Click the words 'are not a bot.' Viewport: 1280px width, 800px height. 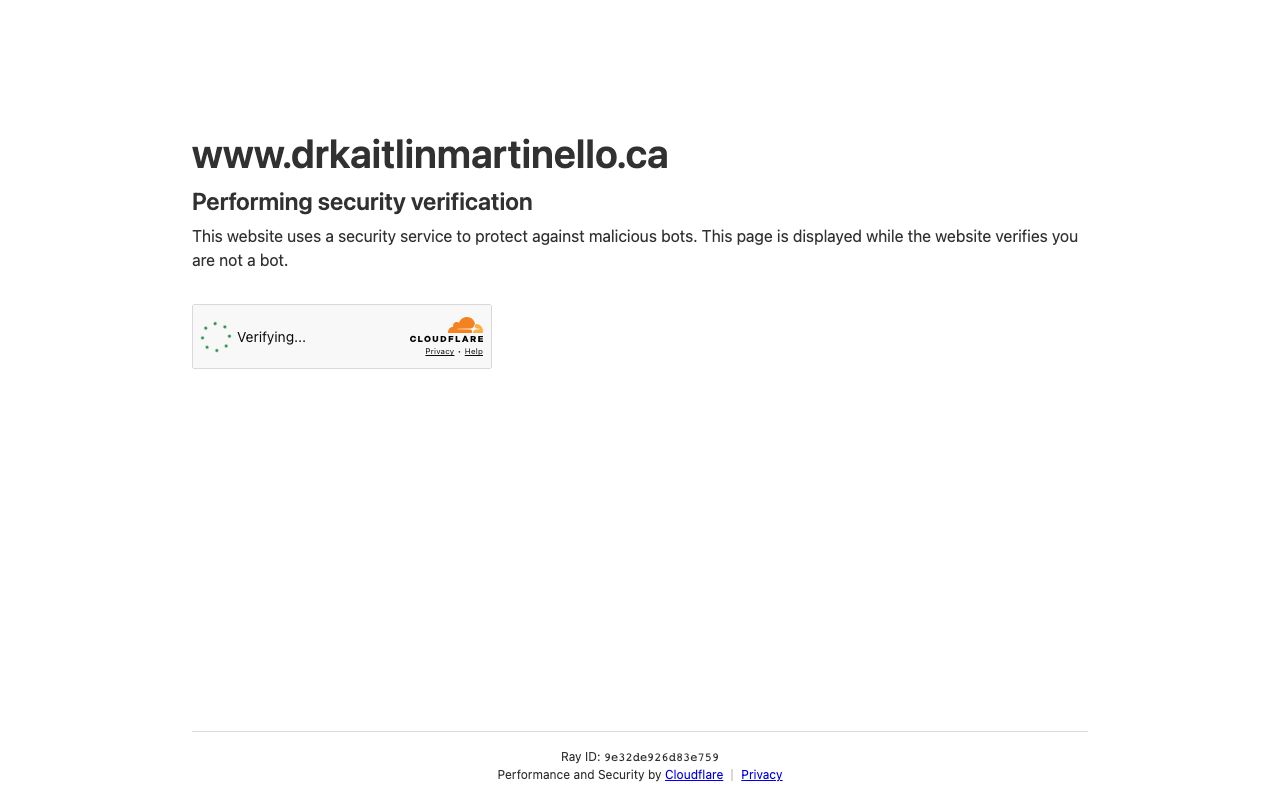click(240, 260)
